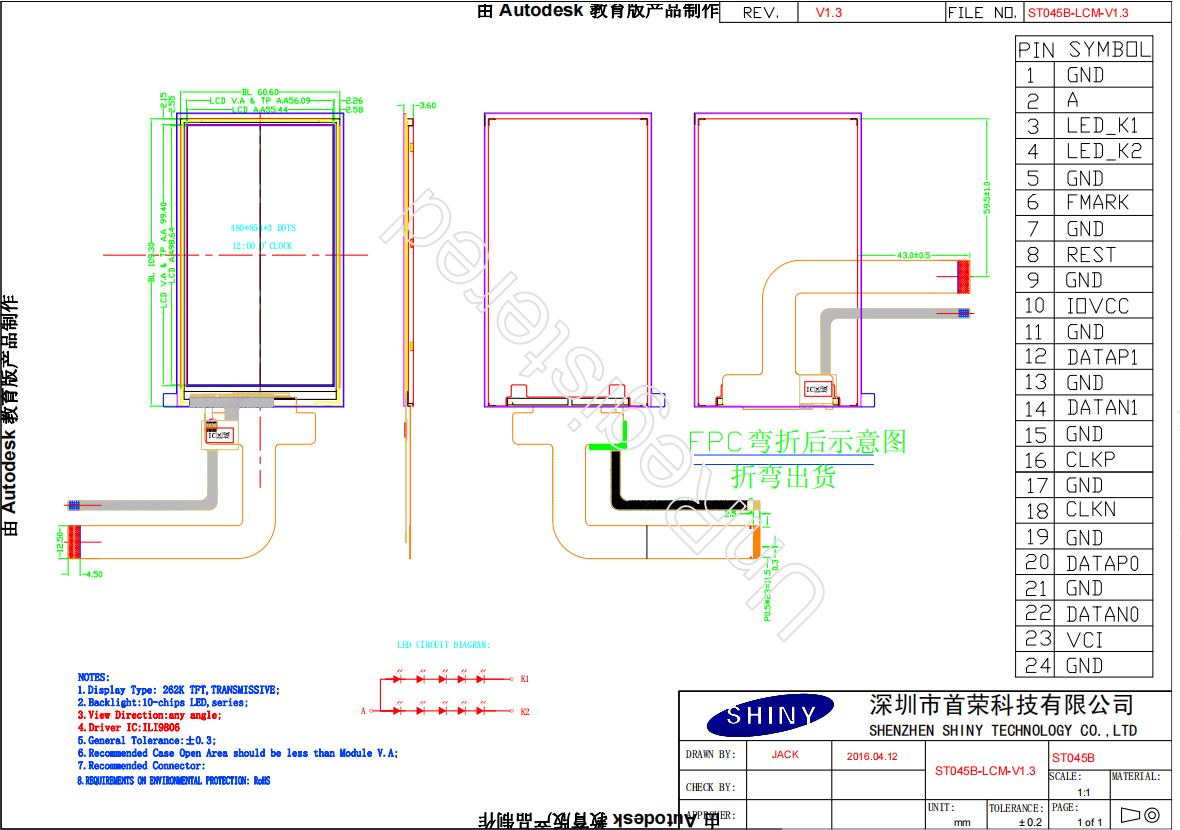Click the drawn-by name JACK

[785, 755]
